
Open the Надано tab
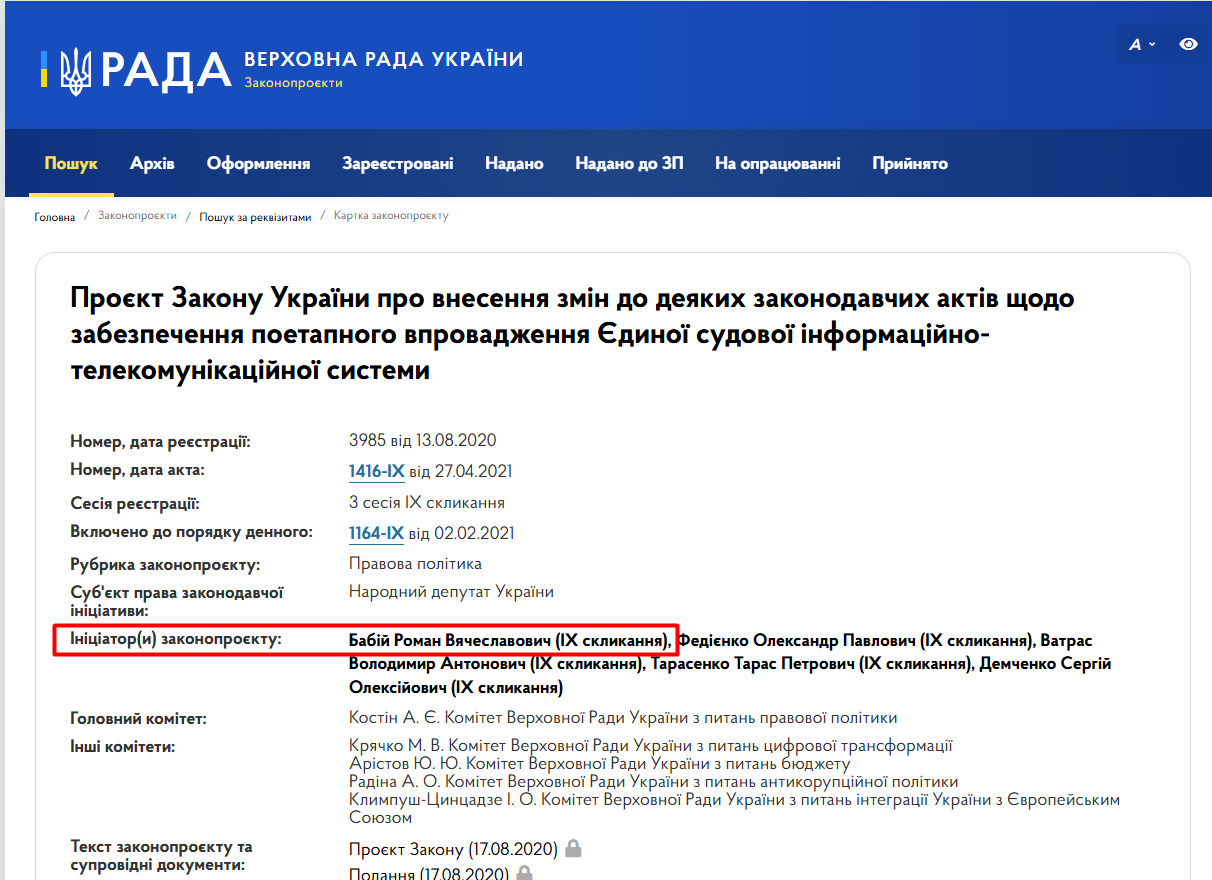tap(514, 163)
